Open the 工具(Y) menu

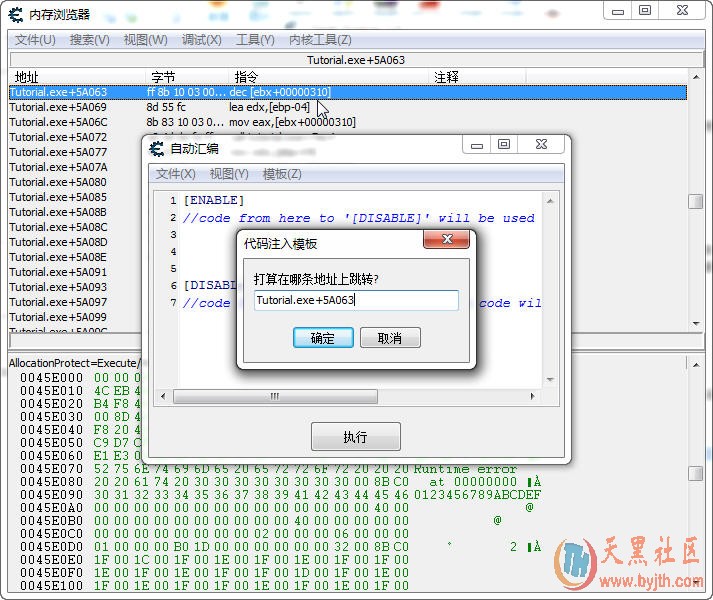[255, 40]
